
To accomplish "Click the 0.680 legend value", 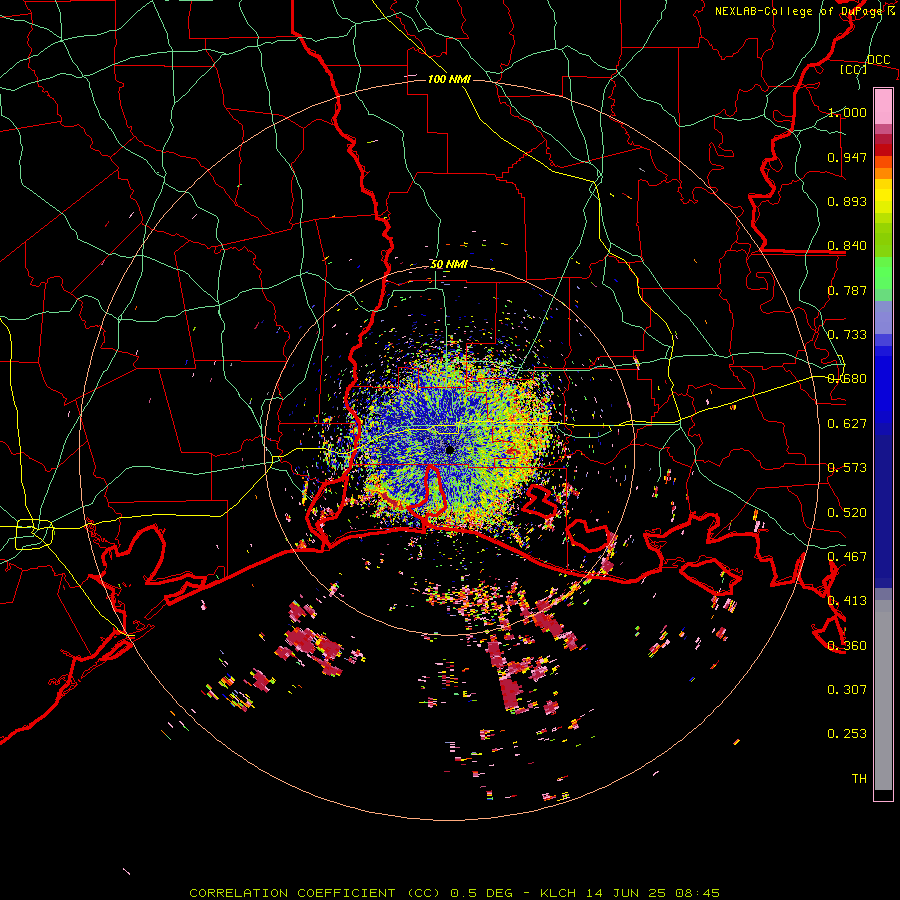I will tap(847, 379).
